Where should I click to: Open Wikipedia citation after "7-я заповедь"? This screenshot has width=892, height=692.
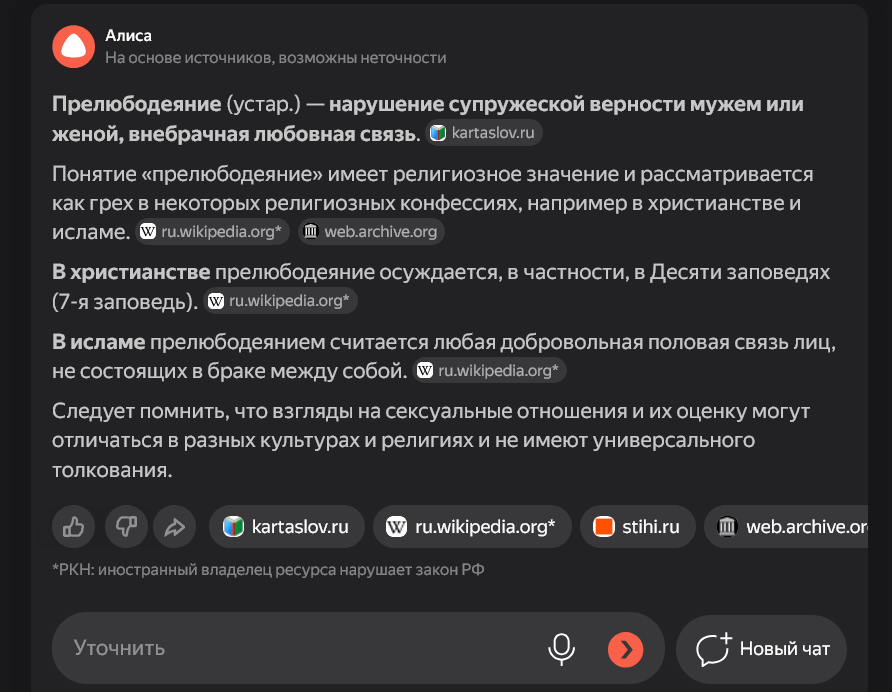tap(281, 300)
